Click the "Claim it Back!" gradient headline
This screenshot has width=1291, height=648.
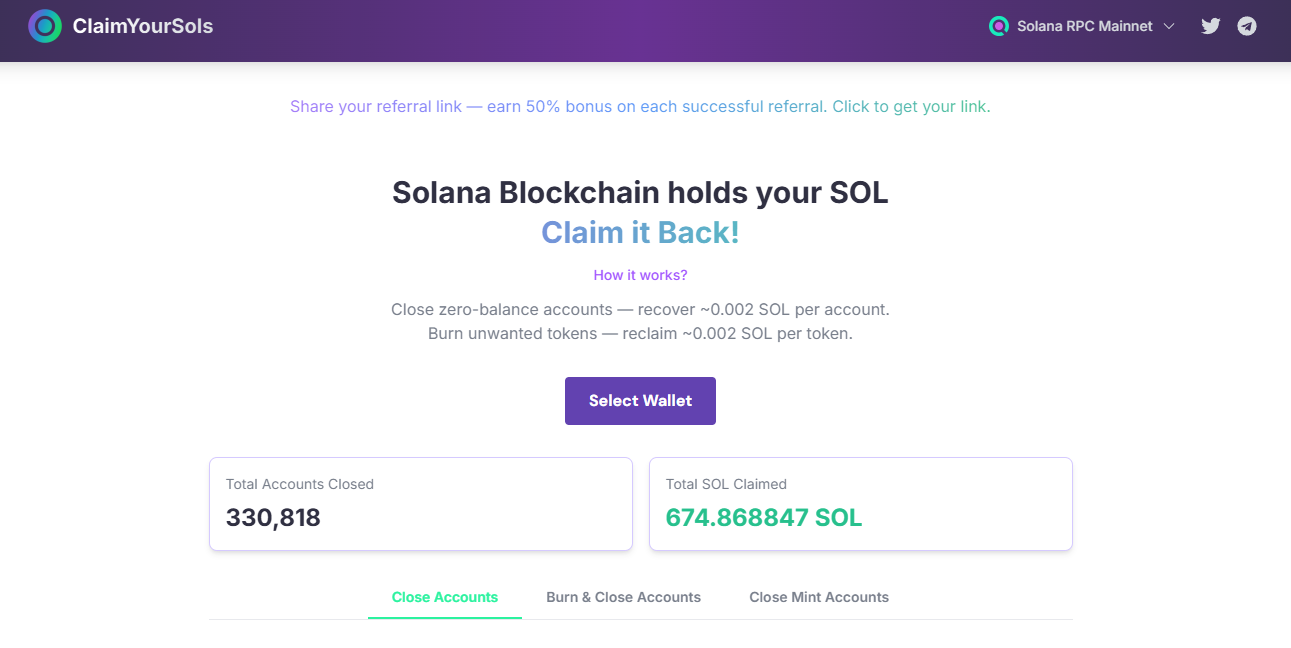click(640, 233)
